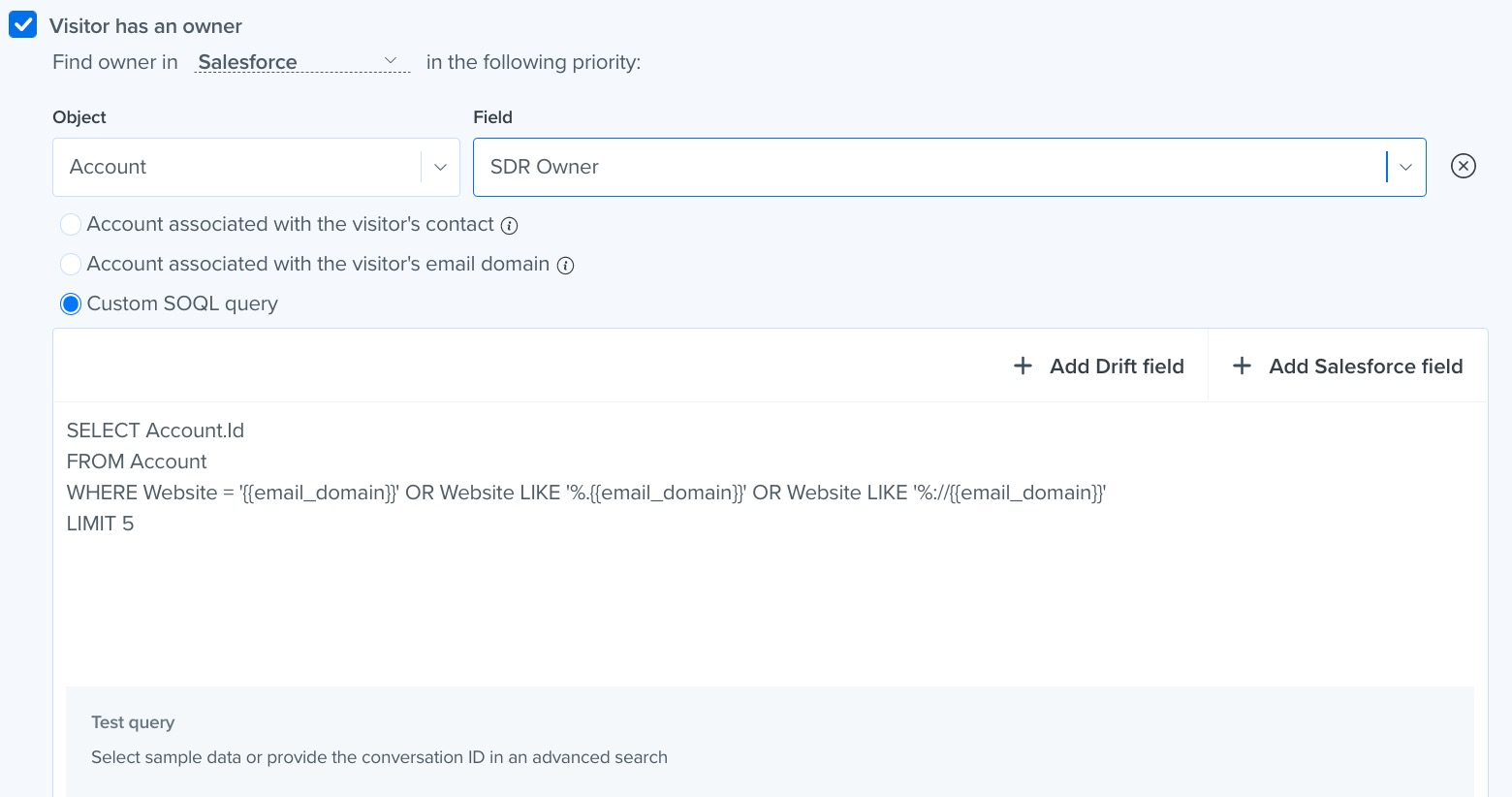This screenshot has width=1512, height=797.
Task: Click the Find owner in label
Action: click(115, 62)
